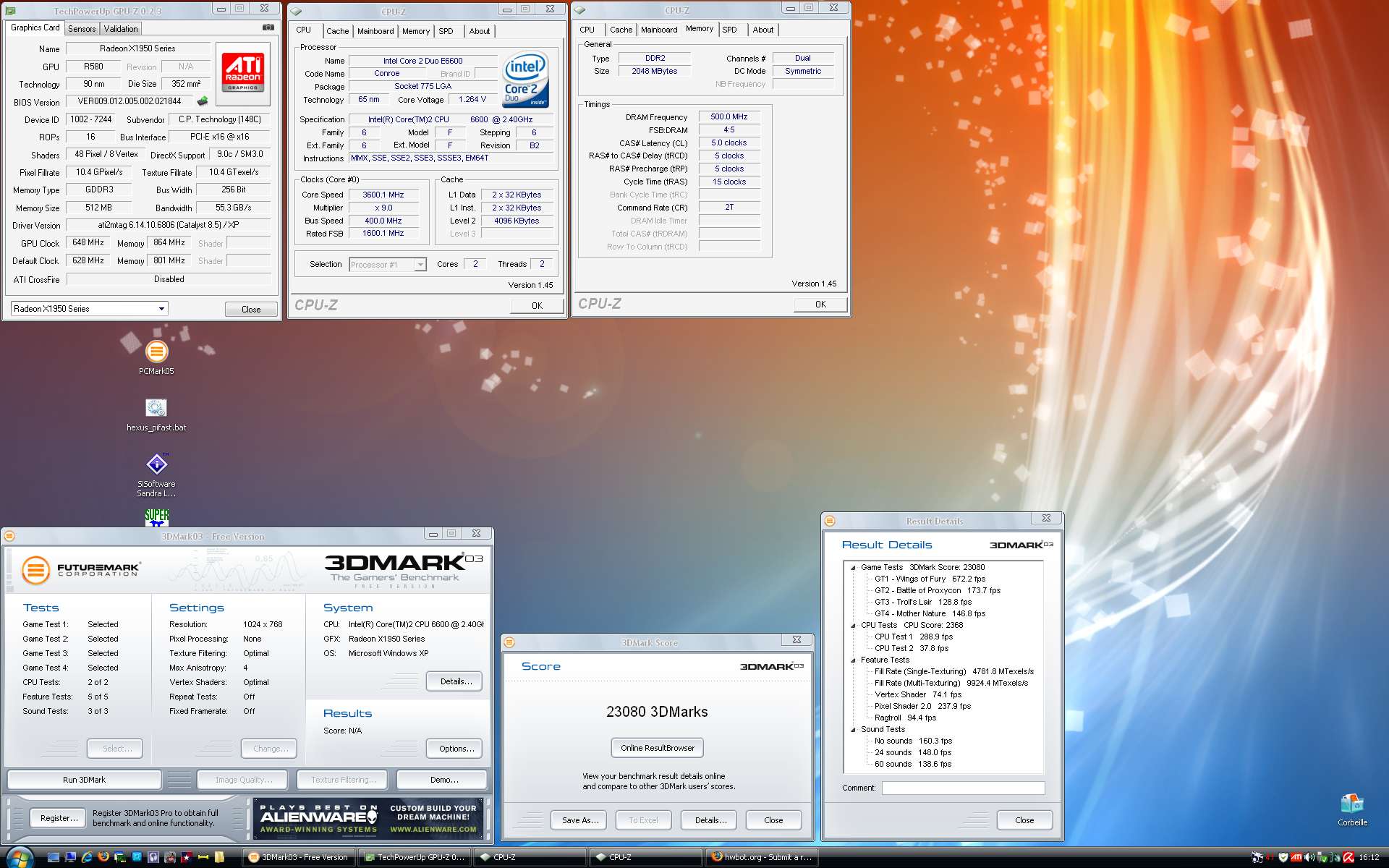Click the Comment input field
The image size is (1389, 868).
click(963, 788)
